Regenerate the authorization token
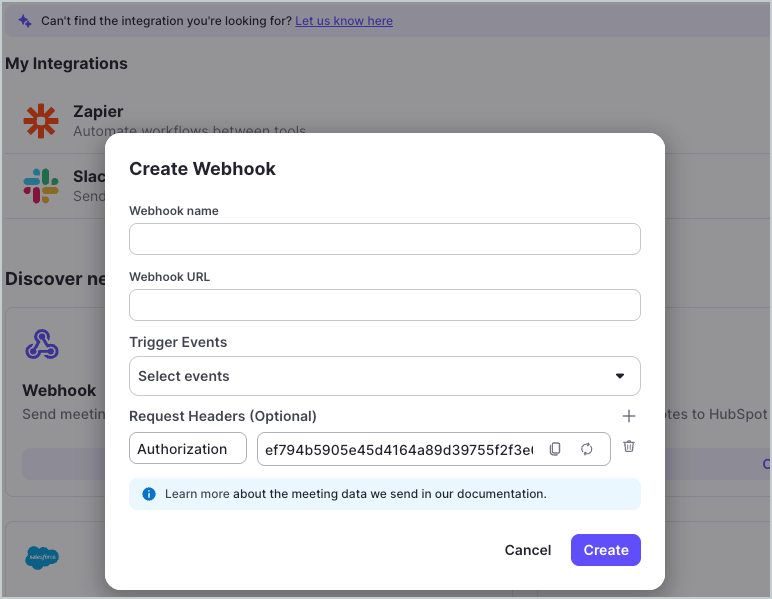The image size is (772, 599). (x=587, y=449)
